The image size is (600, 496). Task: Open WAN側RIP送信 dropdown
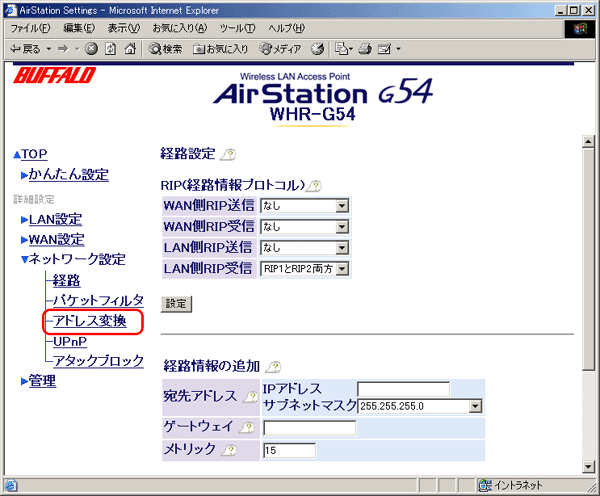(x=304, y=206)
